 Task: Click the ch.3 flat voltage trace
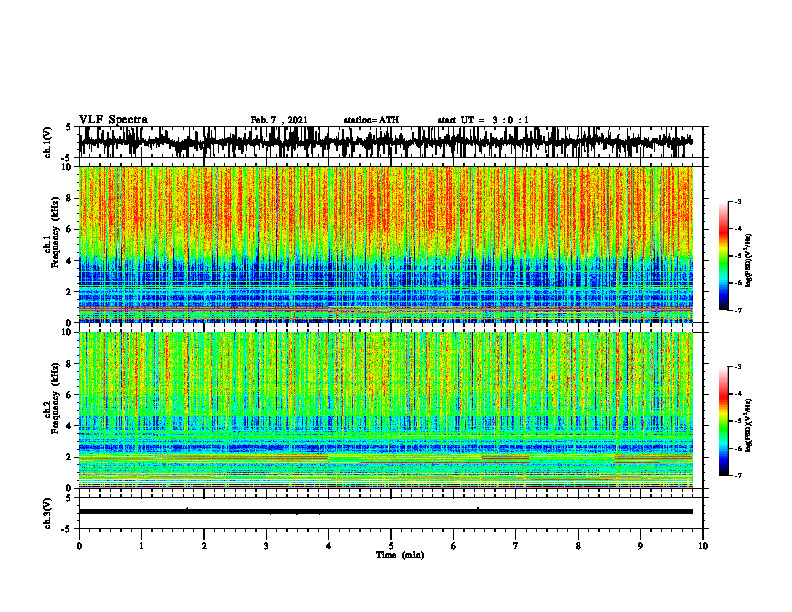click(x=385, y=512)
